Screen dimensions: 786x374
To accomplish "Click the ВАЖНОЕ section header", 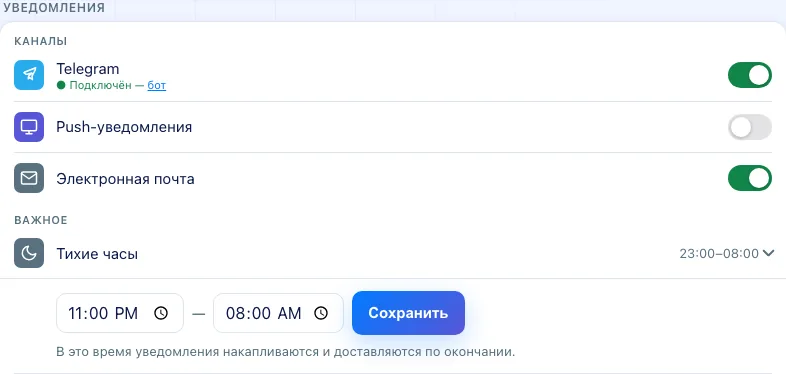I will (41, 221).
